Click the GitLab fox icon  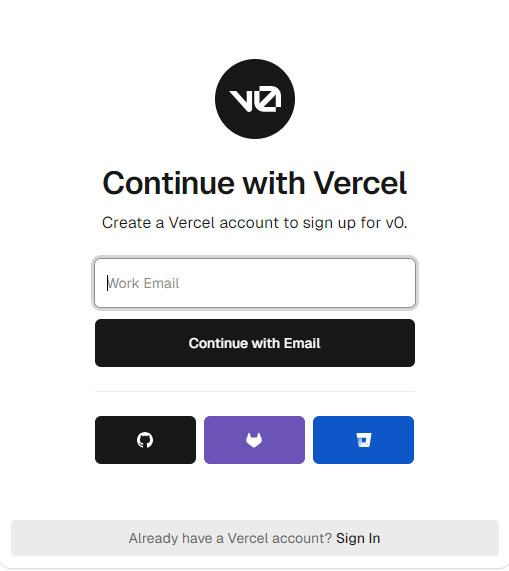(x=254, y=440)
